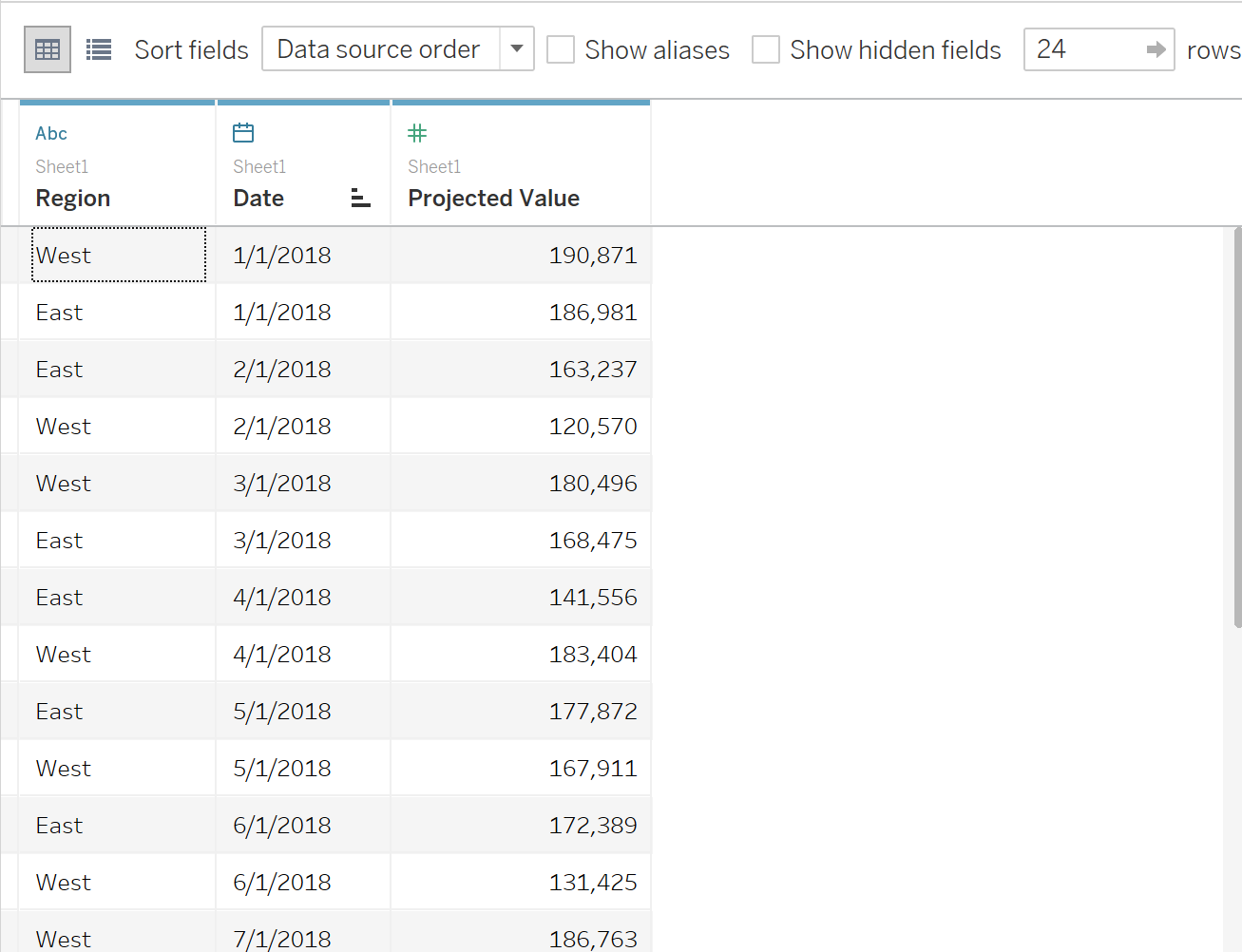Enable Show aliases checkbox
The width and height of the screenshot is (1242, 952).
click(x=561, y=49)
